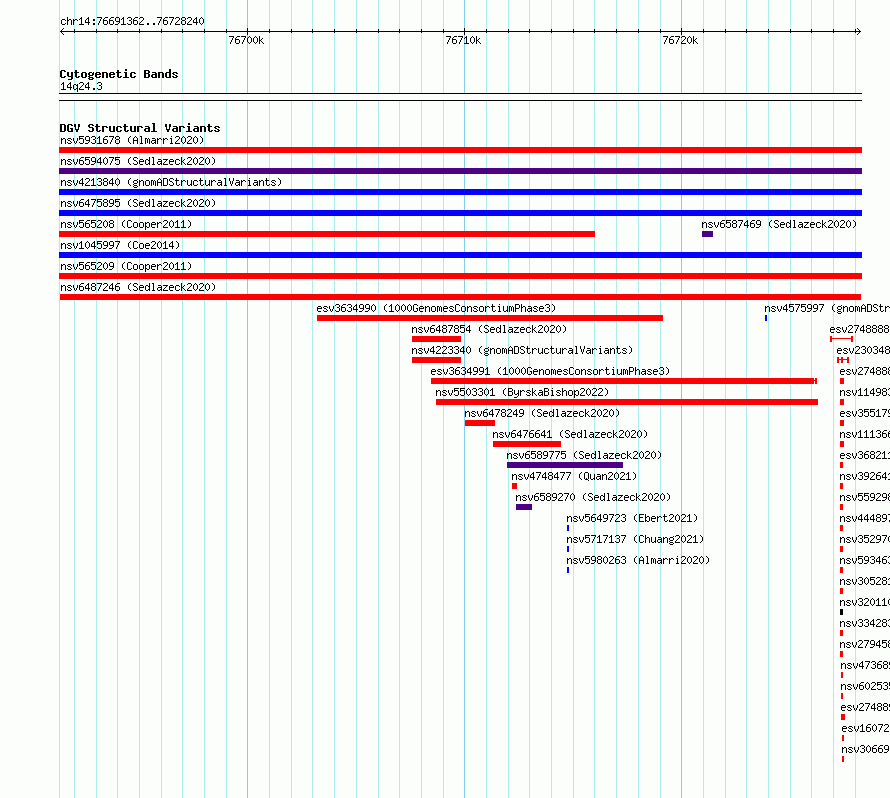Image resolution: width=890 pixels, height=798 pixels.
Task: Click the Cytogenetic Bands track title
Action: click(x=119, y=74)
